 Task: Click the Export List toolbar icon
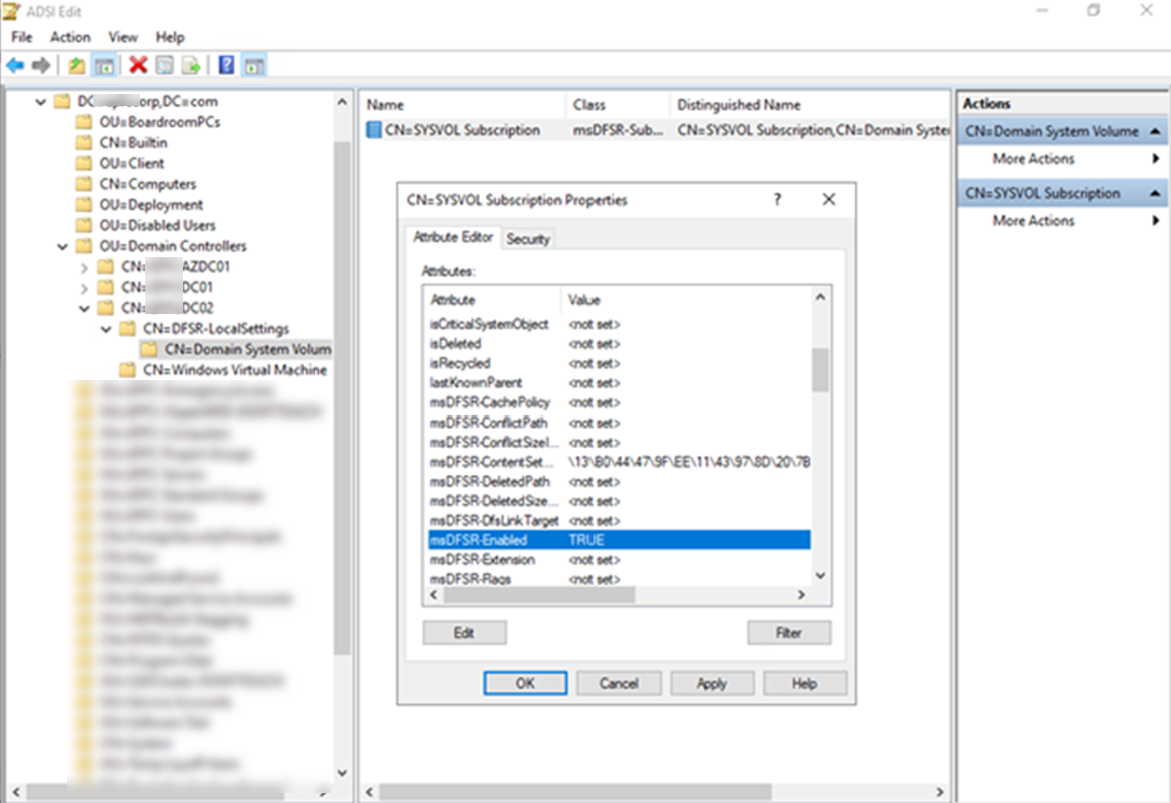191,66
